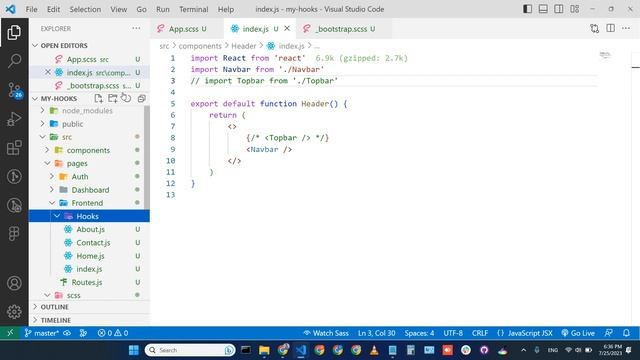Open the Terminal menu
This screenshot has height=360, width=640.
(x=193, y=9)
